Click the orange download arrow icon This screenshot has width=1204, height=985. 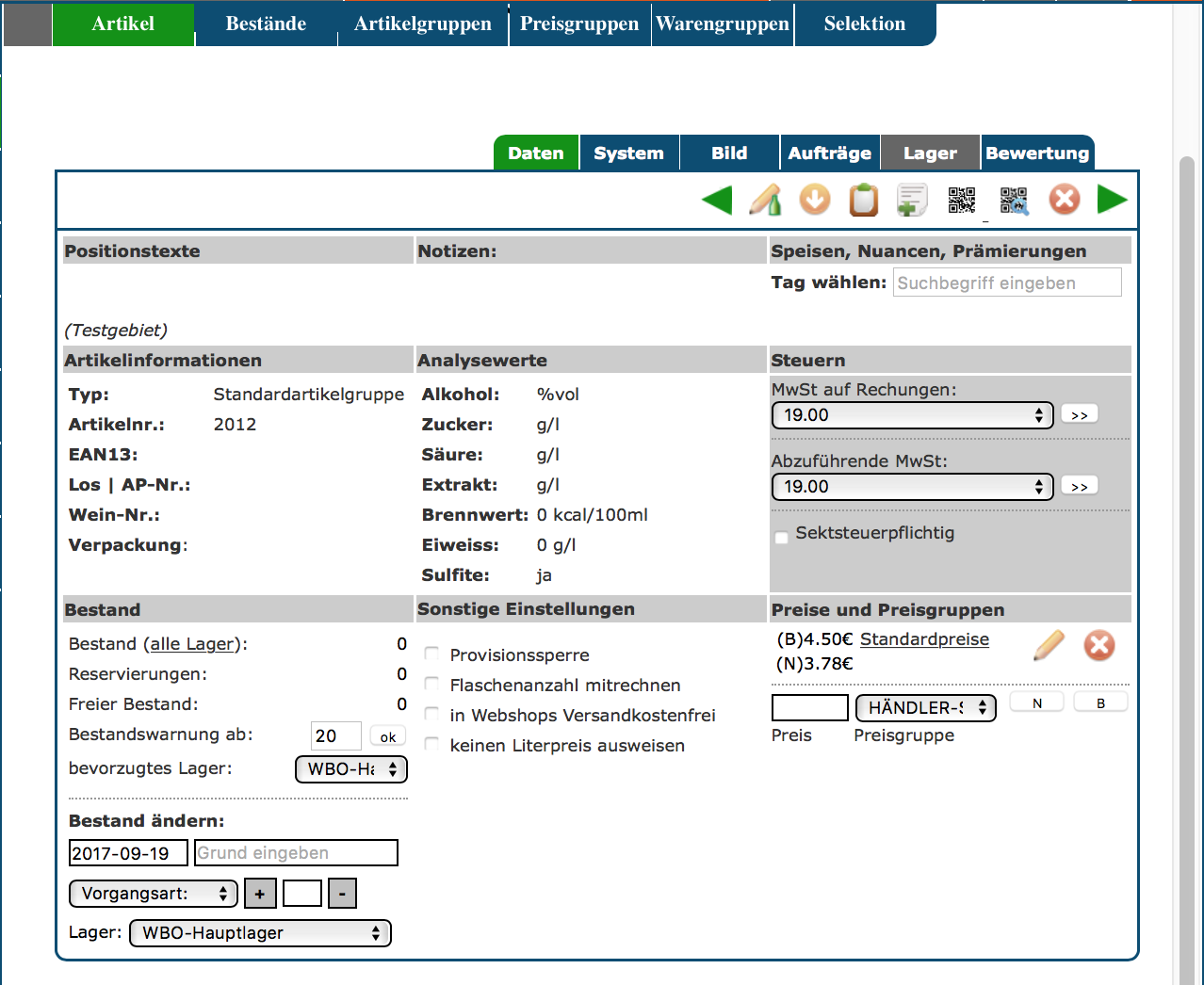coord(815,200)
